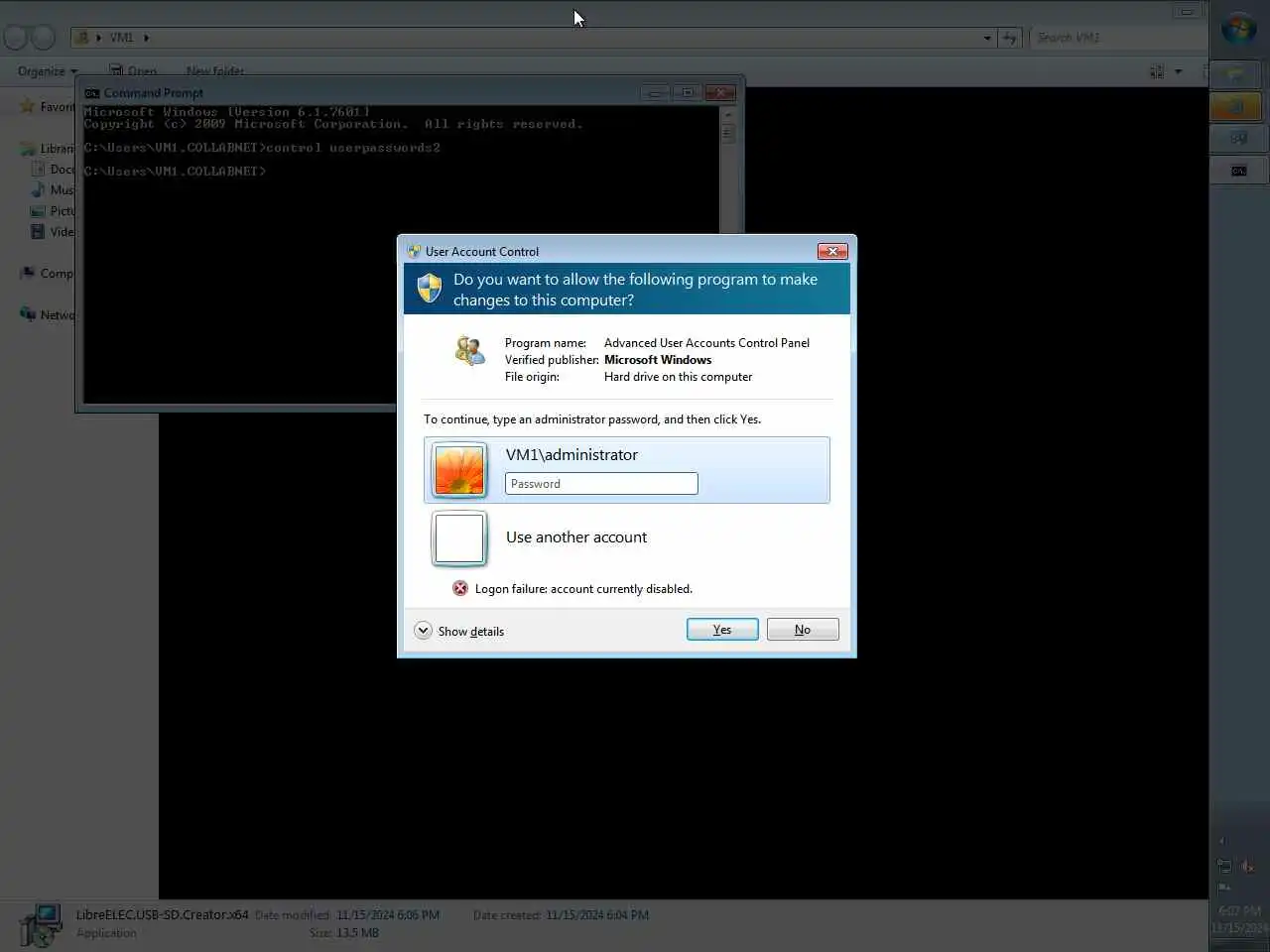The height and width of the screenshot is (952, 1270).
Task: Expand the arrow after VM1 breadcrumb
Action: click(146, 38)
